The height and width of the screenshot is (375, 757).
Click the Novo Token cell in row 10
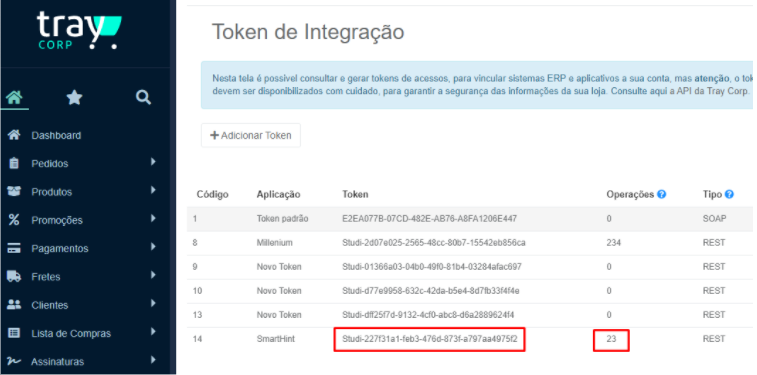[279, 291]
